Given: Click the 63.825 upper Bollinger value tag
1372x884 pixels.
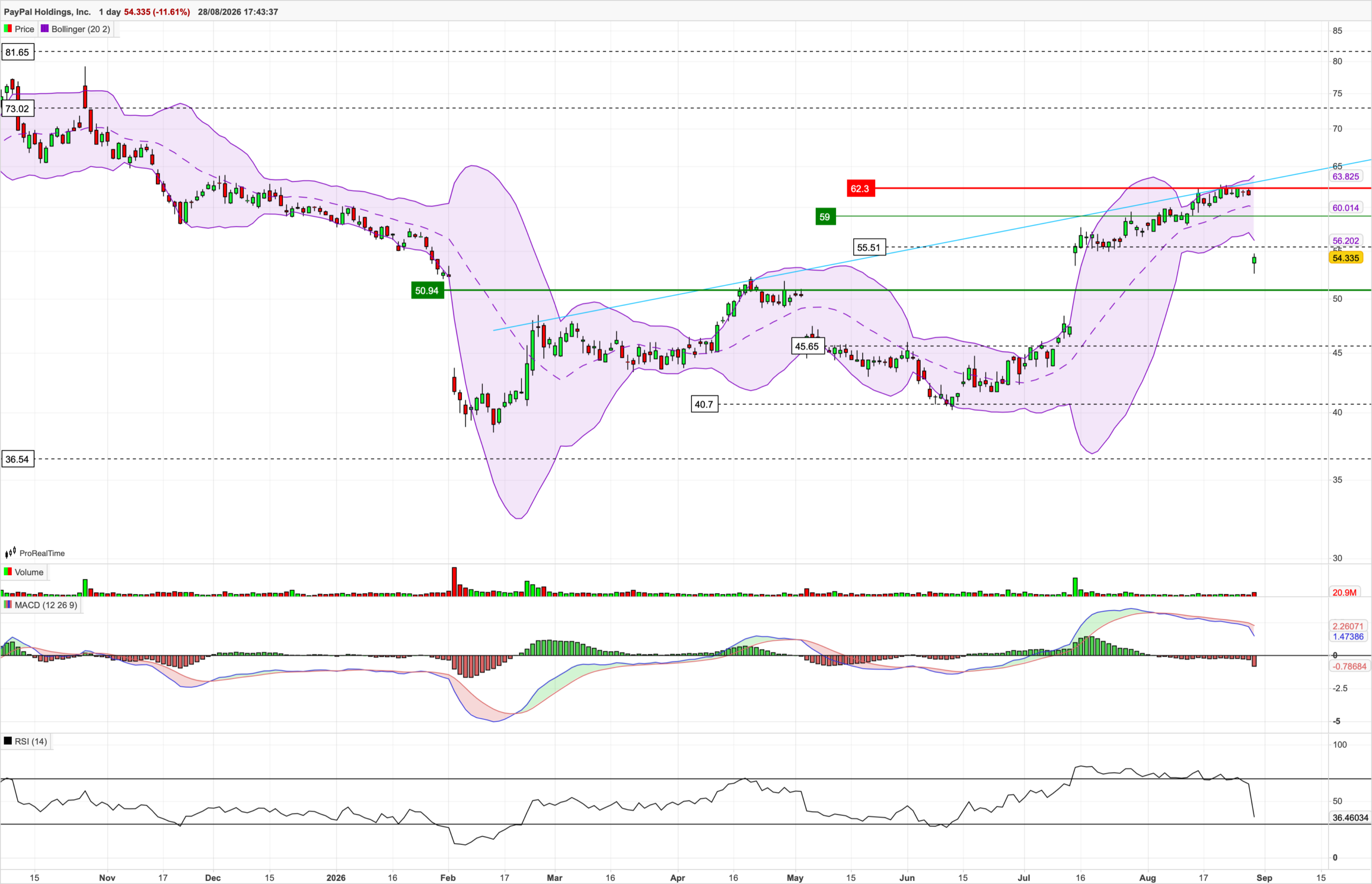Looking at the screenshot, I should 1346,176.
